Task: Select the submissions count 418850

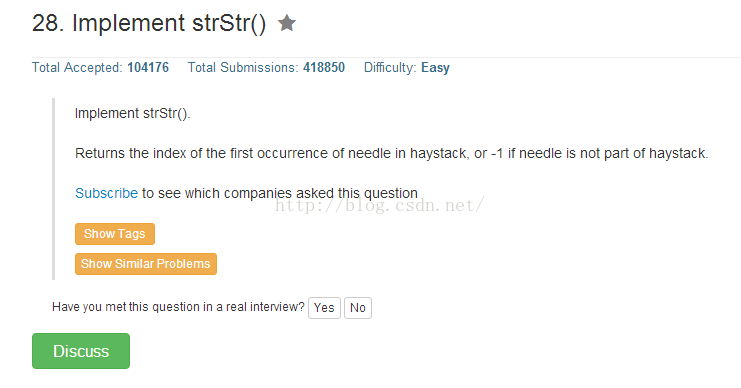Action: pyautogui.click(x=324, y=68)
